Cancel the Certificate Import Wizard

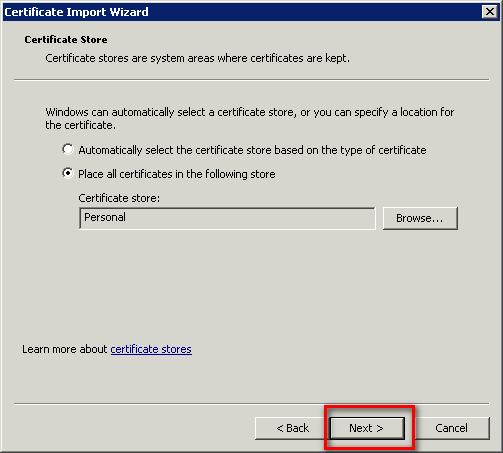(452, 428)
